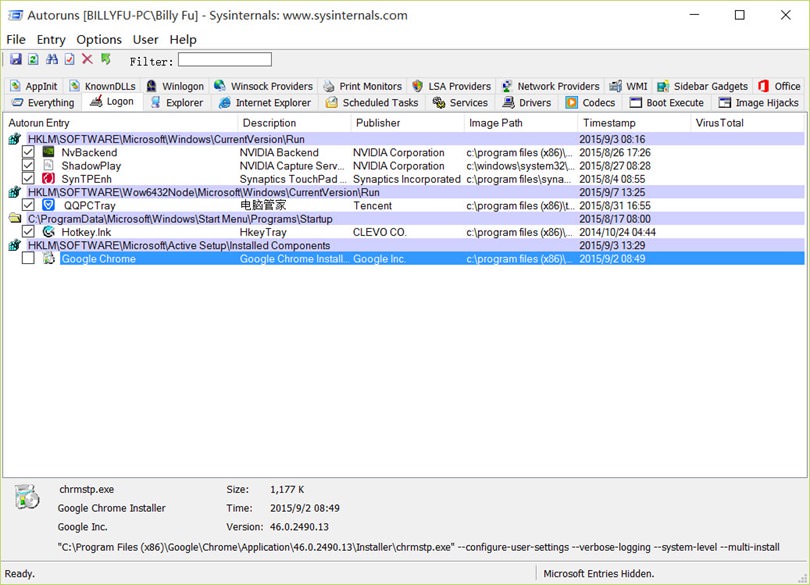Sort by the Timestamp column header
The height and width of the screenshot is (585, 810).
tap(634, 123)
